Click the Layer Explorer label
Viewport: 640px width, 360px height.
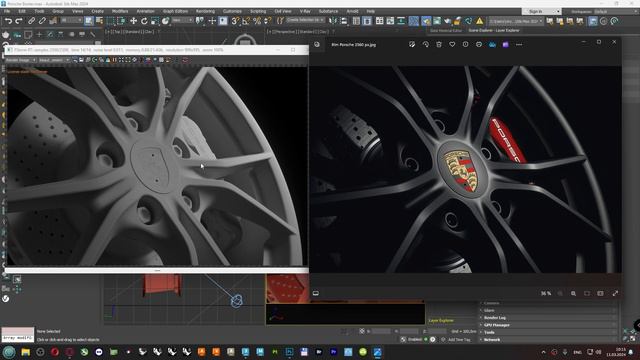441,321
